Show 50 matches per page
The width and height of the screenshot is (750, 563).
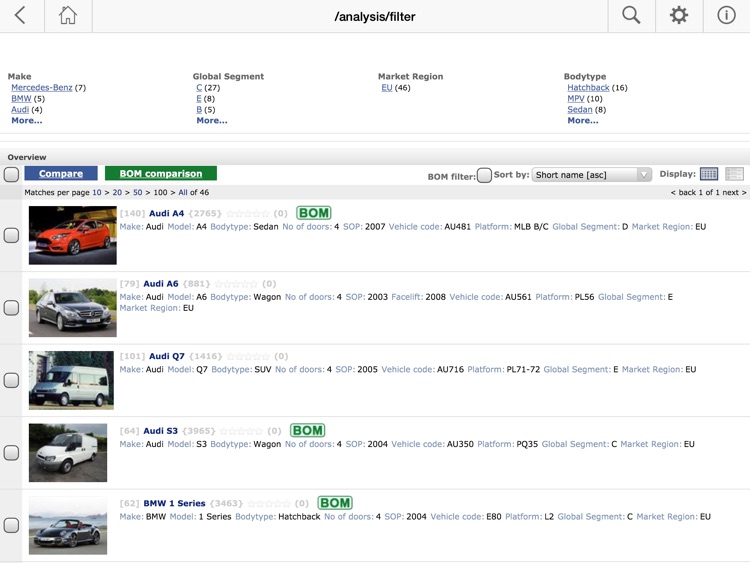tap(138, 192)
